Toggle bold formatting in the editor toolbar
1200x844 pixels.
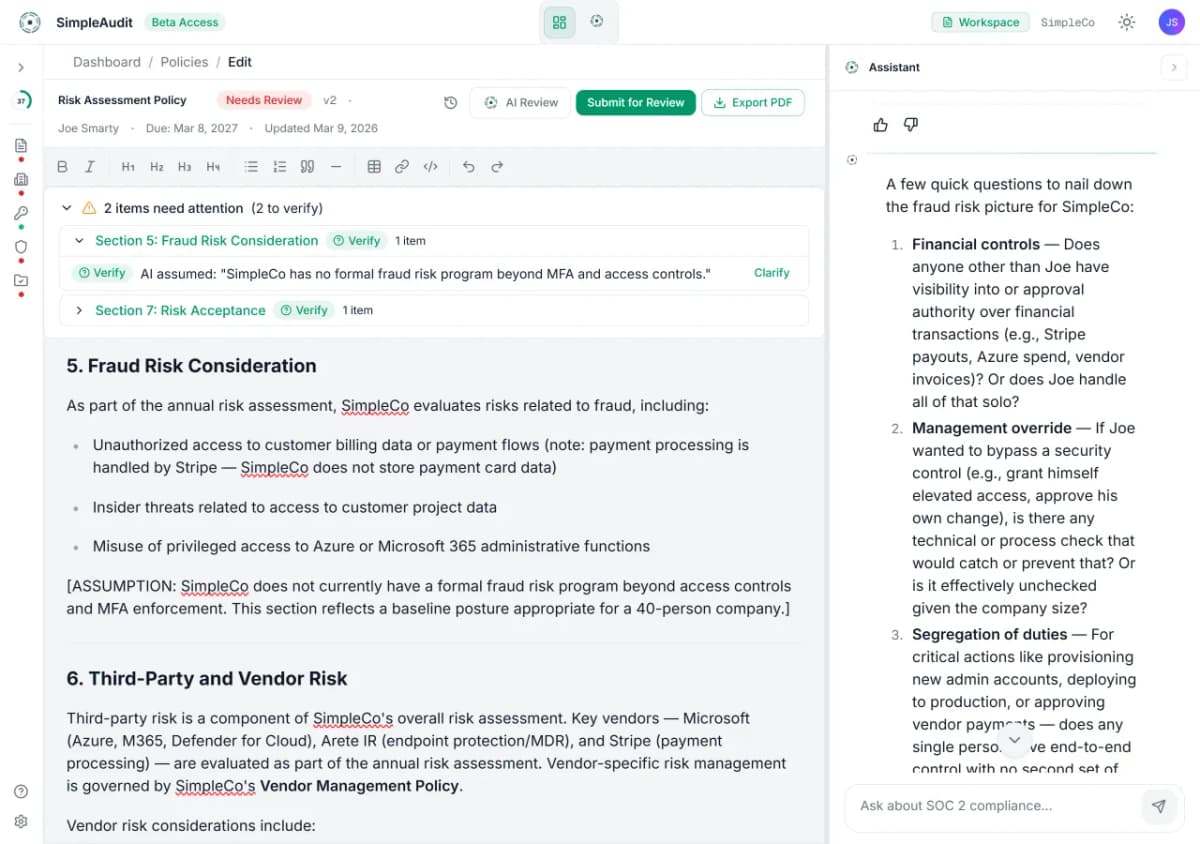(62, 166)
